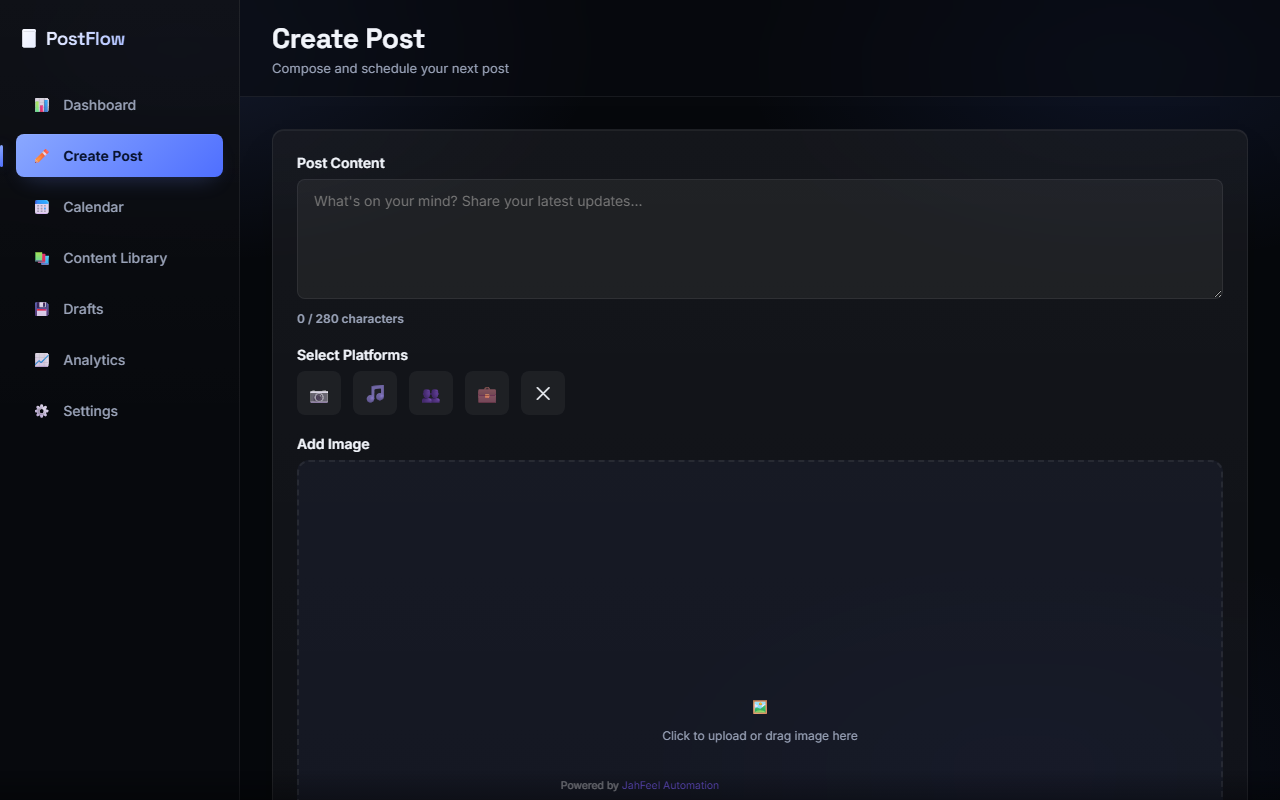
Task: Click the 'Select Platforms' label
Action: click(352, 355)
